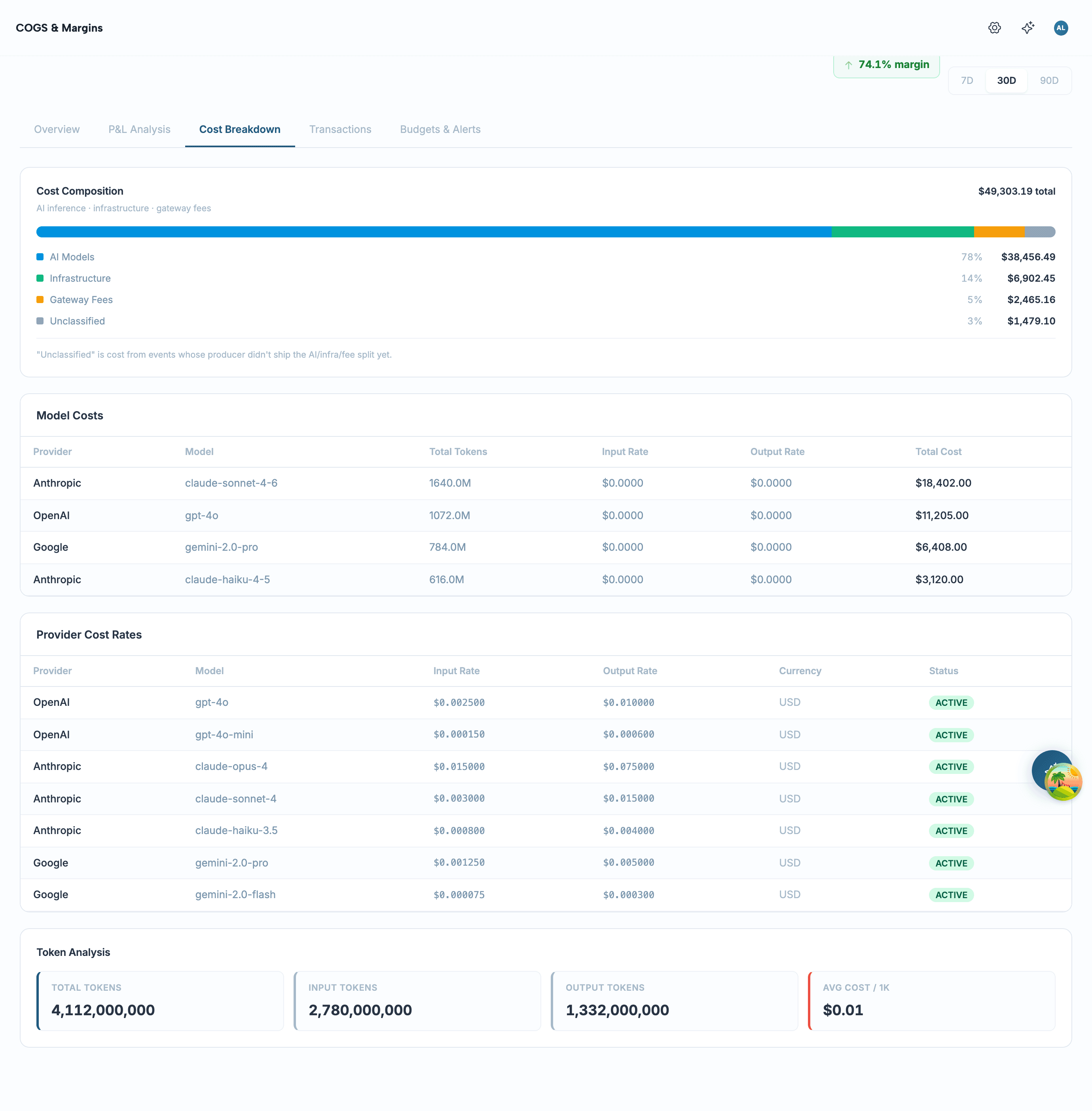
Task: Click the green up-arrow in margin badge
Action: pyautogui.click(x=848, y=65)
